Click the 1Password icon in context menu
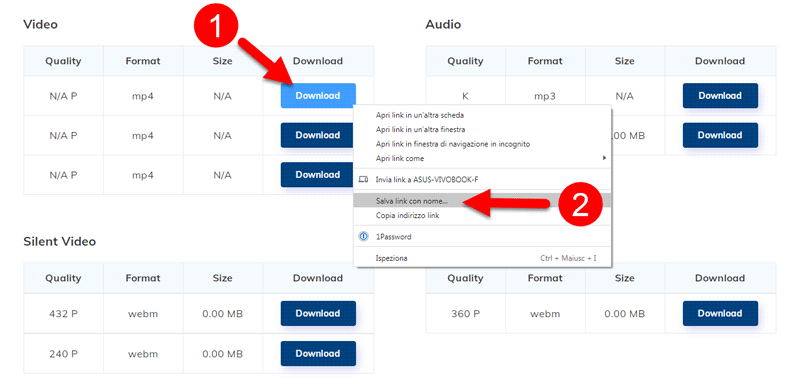Image resolution: width=793 pixels, height=384 pixels. [363, 236]
